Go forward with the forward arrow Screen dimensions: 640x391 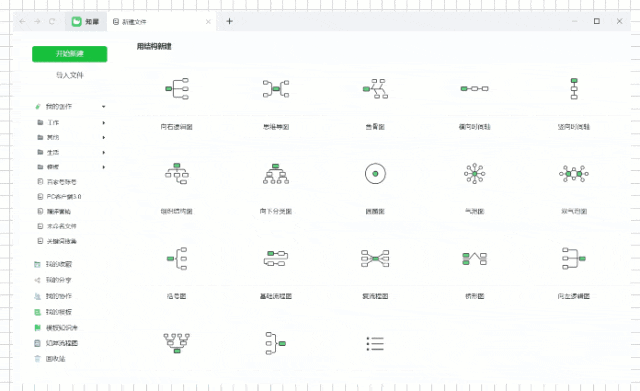pyautogui.click(x=37, y=21)
